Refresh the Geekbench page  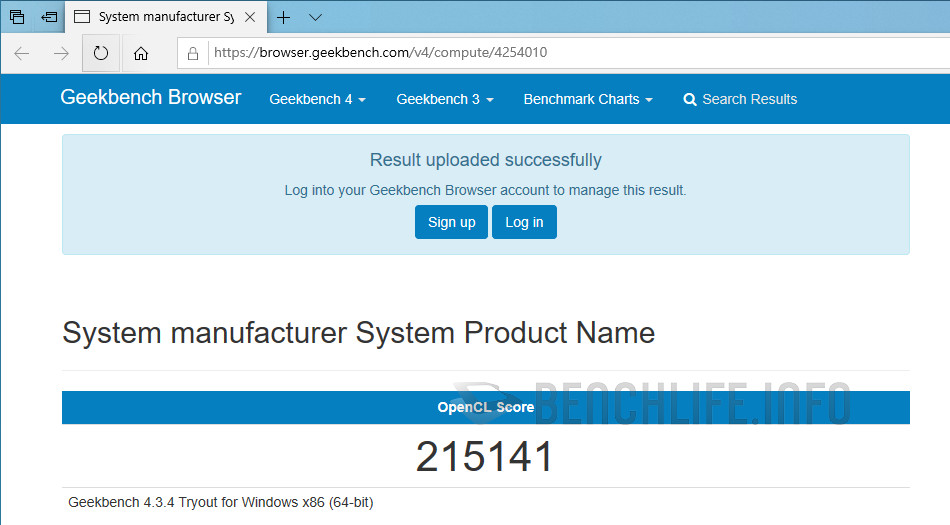pyautogui.click(x=100, y=53)
